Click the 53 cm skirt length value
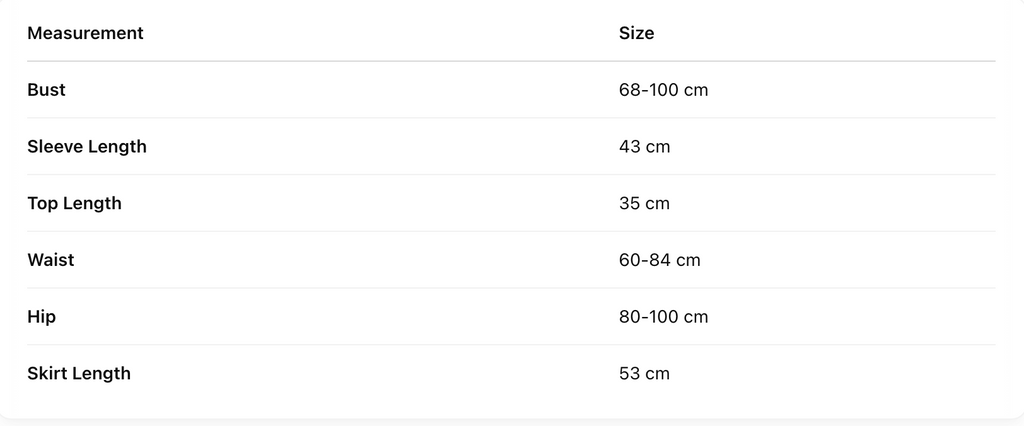Viewport: 1024px width, 426px height. (x=644, y=374)
